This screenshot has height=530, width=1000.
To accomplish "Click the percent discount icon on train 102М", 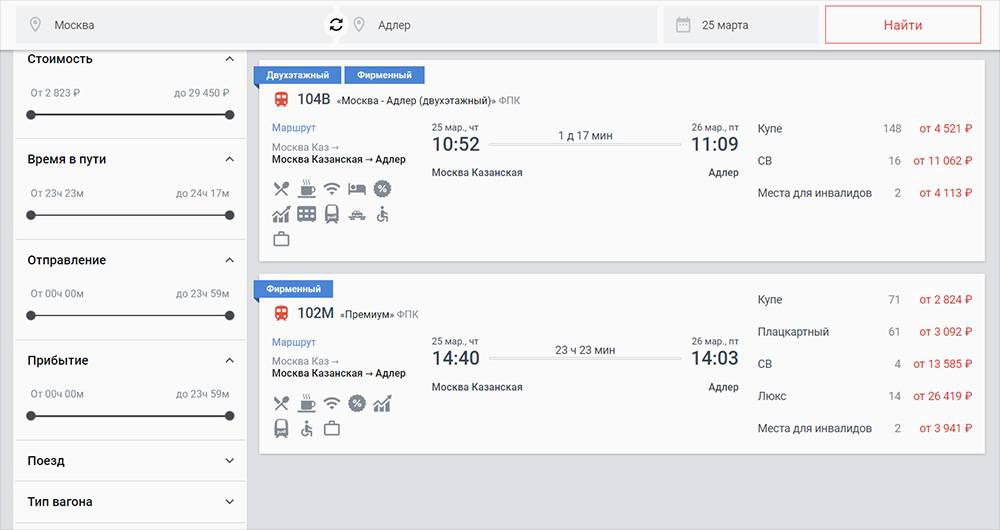I will [x=357, y=403].
